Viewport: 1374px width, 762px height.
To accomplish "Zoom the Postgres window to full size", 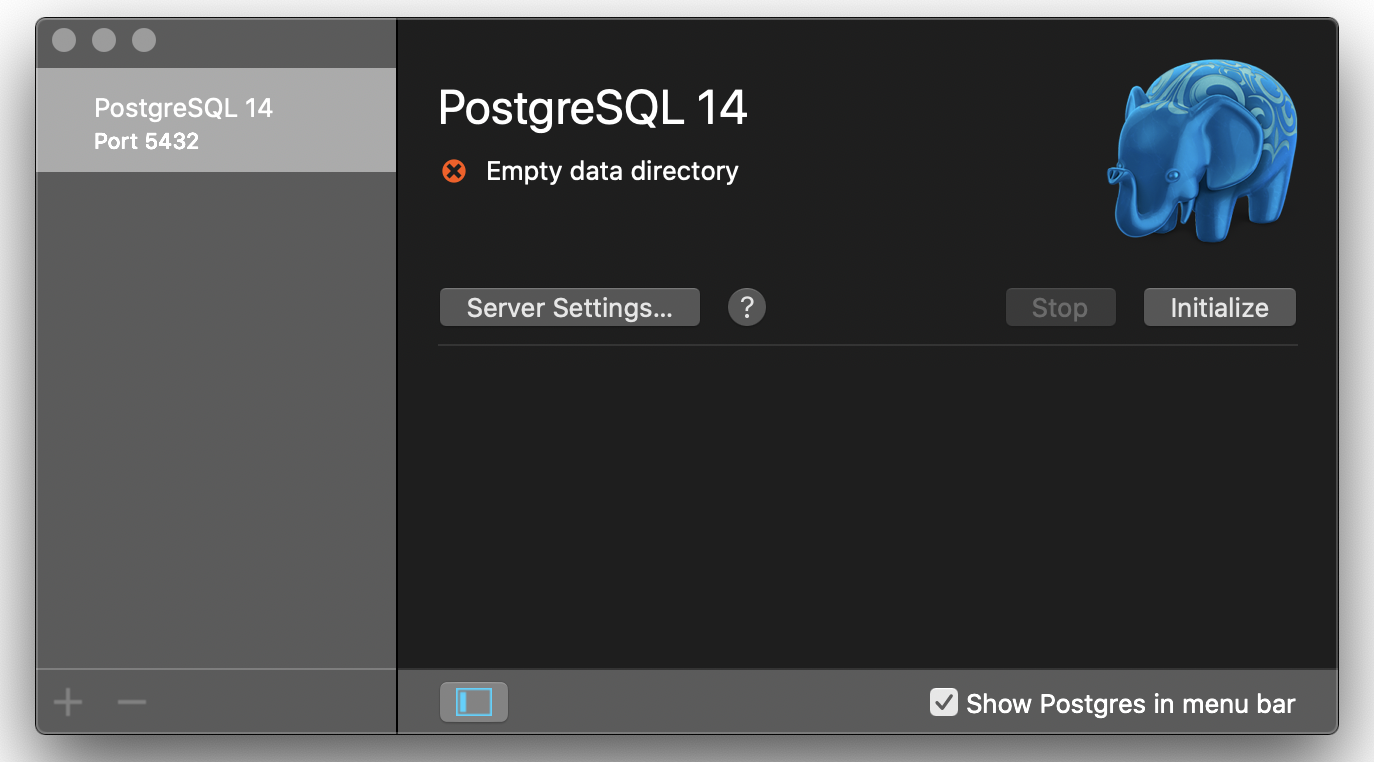I will (144, 40).
